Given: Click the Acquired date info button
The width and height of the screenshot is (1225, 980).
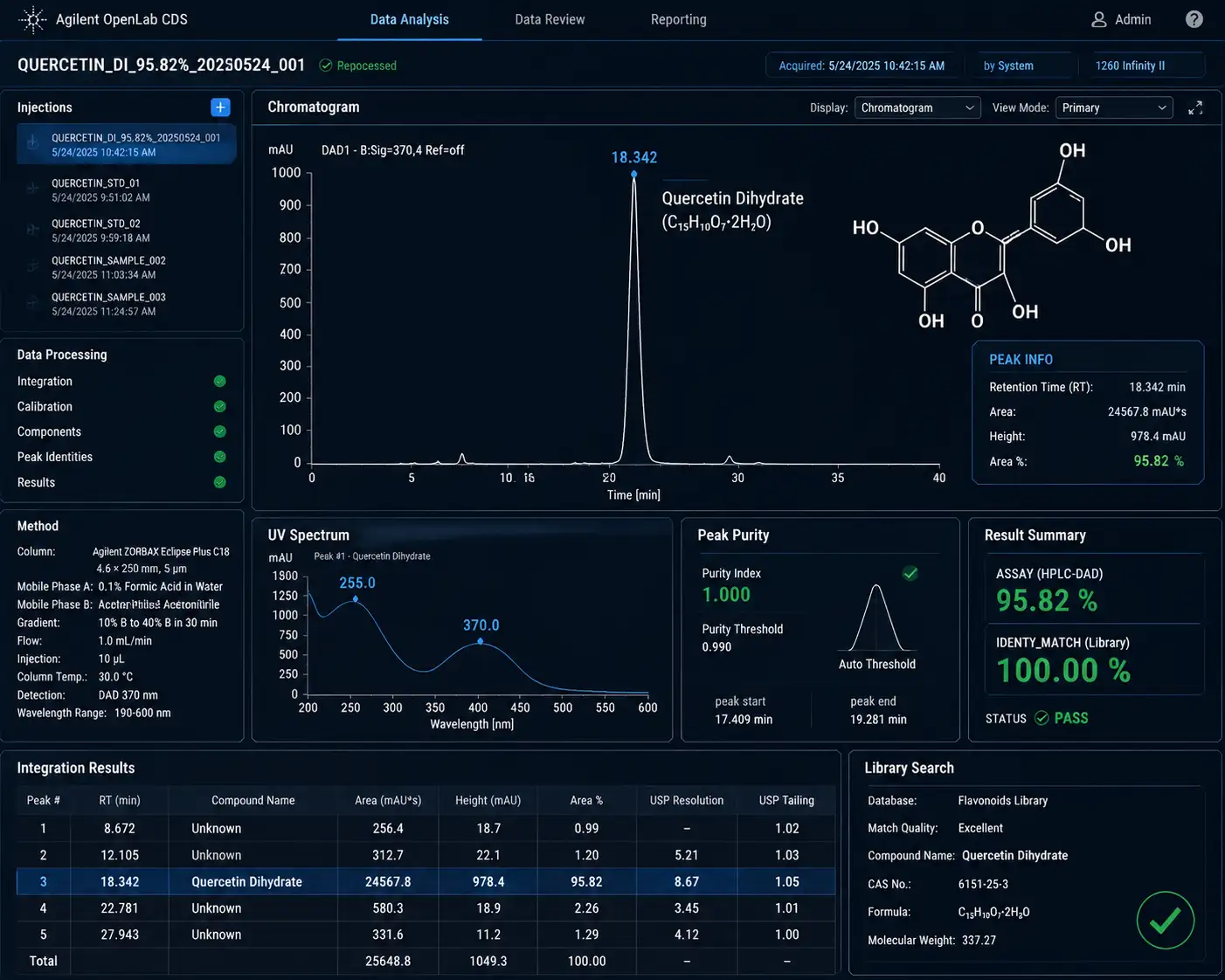Looking at the screenshot, I should [862, 66].
